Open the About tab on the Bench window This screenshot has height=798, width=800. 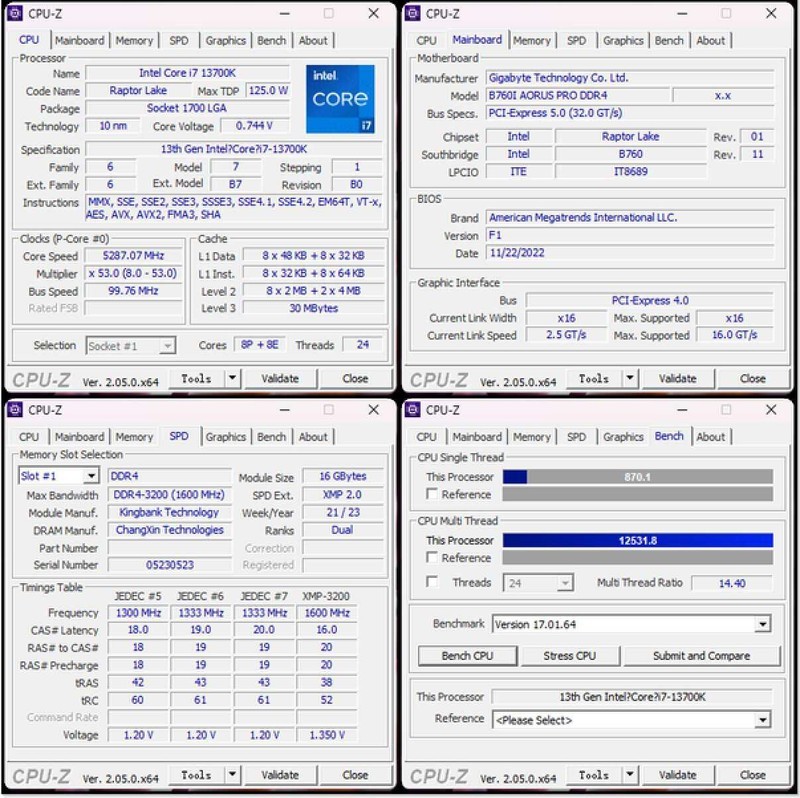click(711, 437)
